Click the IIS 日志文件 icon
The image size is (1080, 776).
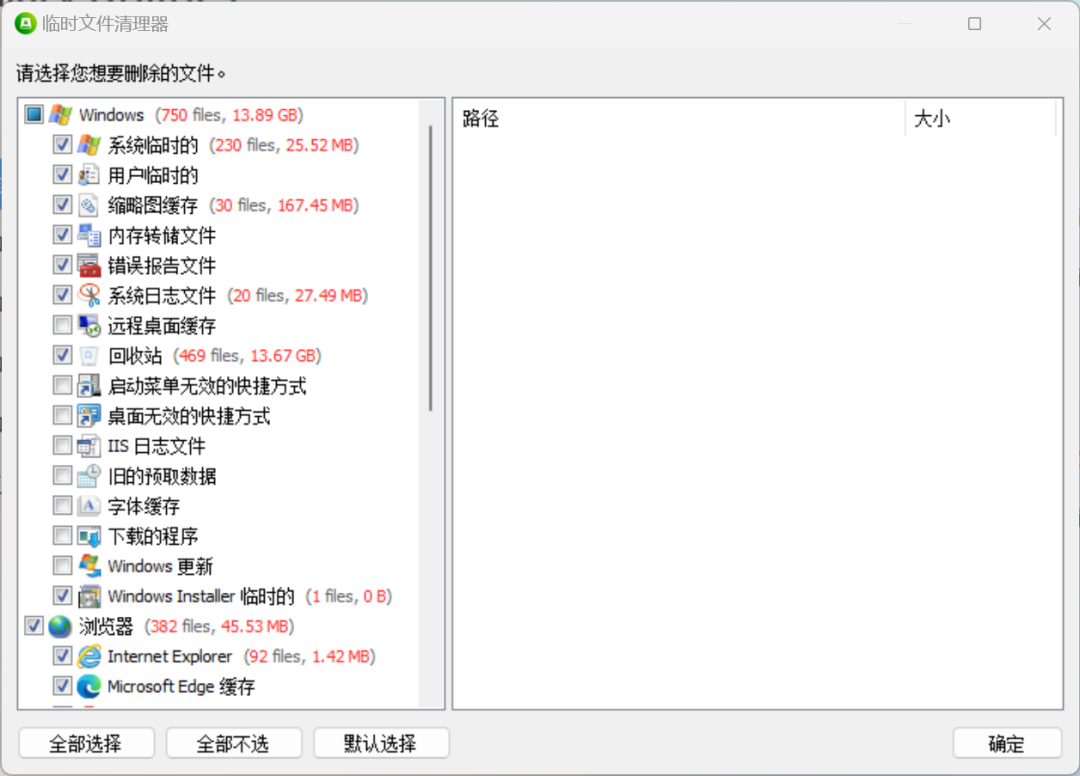click(x=89, y=445)
